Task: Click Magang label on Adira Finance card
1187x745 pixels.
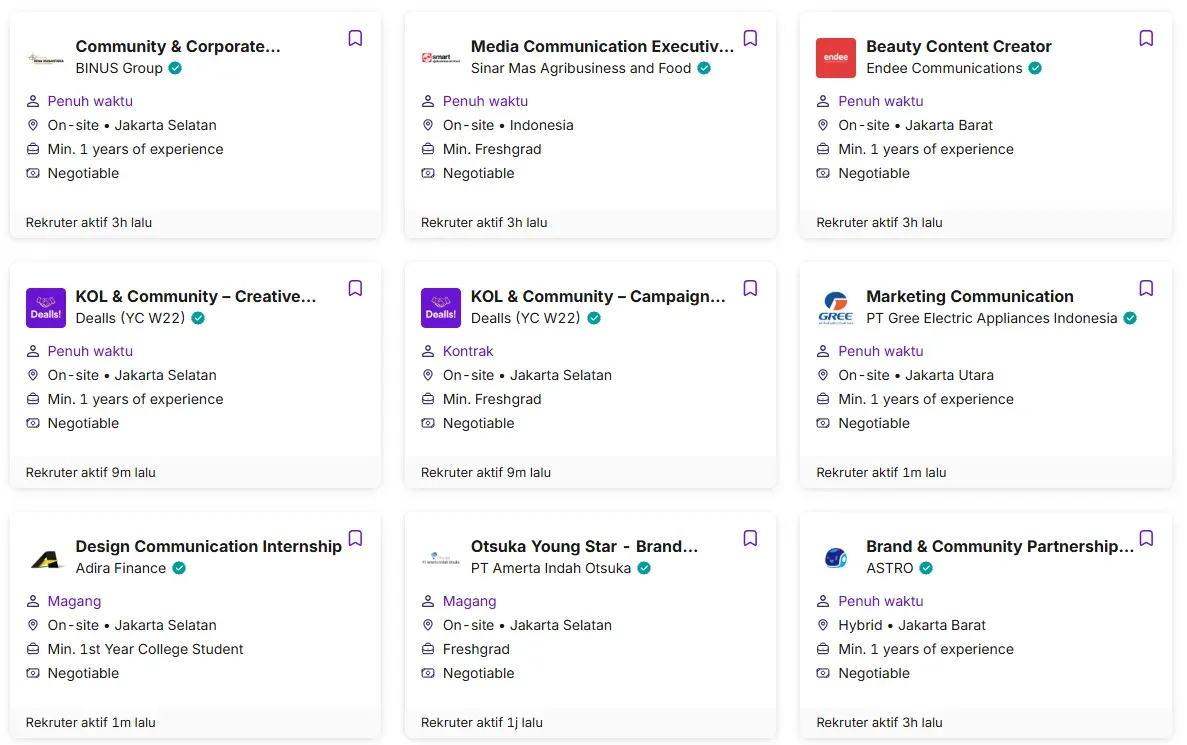Action: pos(74,601)
